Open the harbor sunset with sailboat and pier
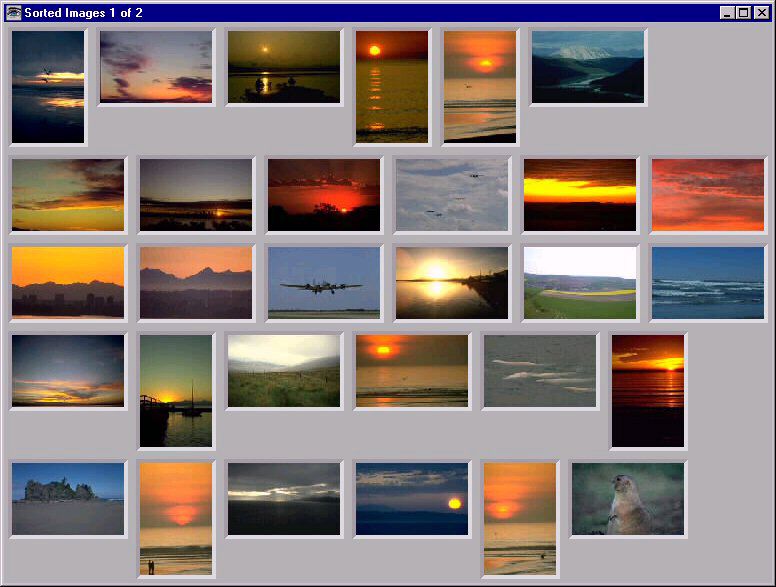Viewport: 776px width, 587px height. (176, 391)
